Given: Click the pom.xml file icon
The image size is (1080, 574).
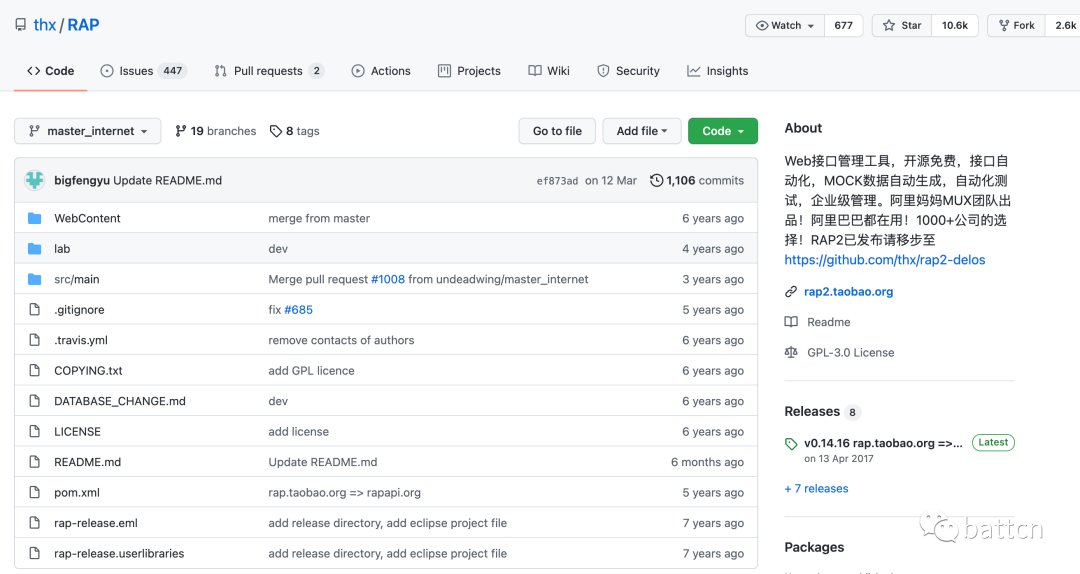Looking at the screenshot, I should (35, 492).
